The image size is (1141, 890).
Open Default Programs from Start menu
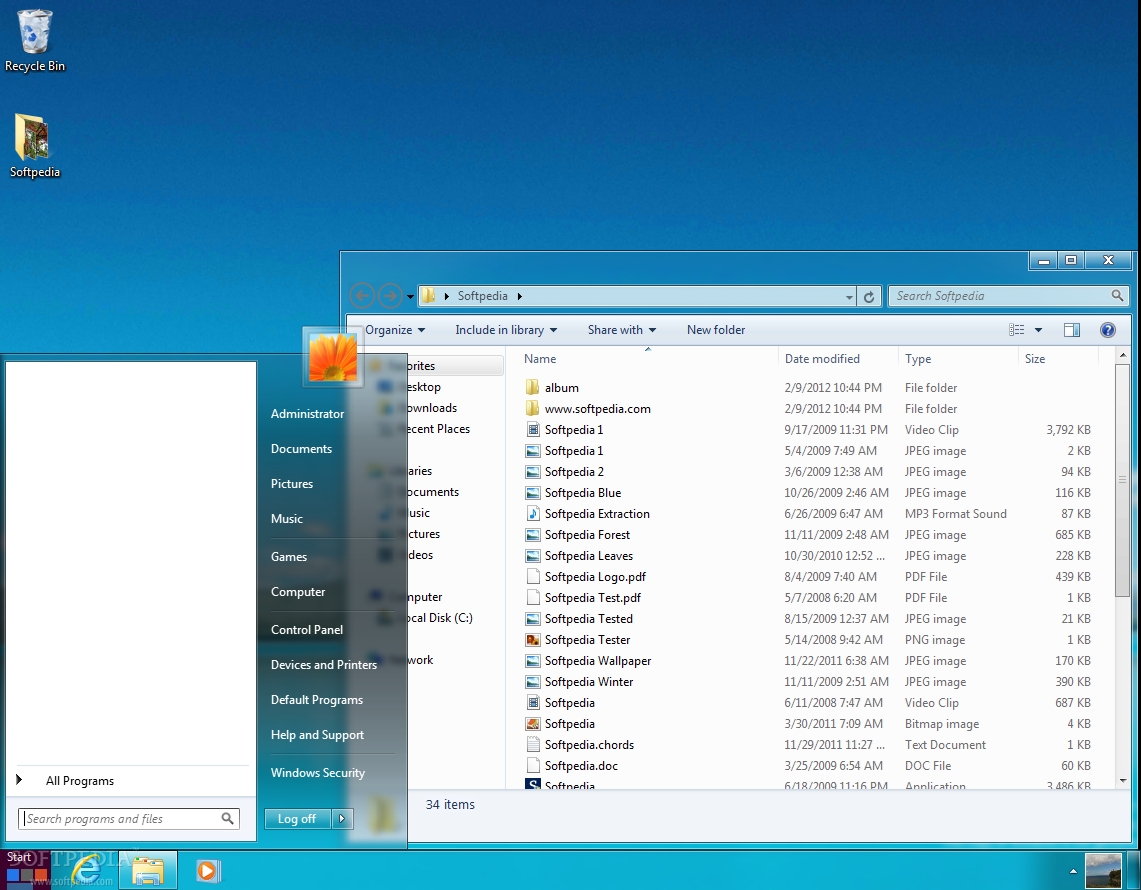tap(317, 700)
